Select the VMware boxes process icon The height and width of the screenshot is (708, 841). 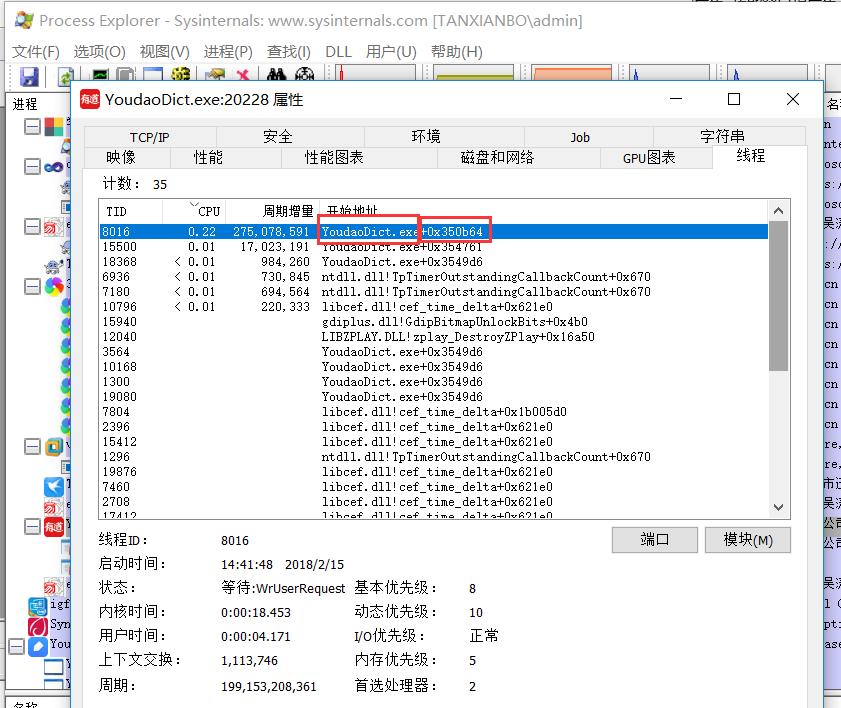(x=54, y=447)
